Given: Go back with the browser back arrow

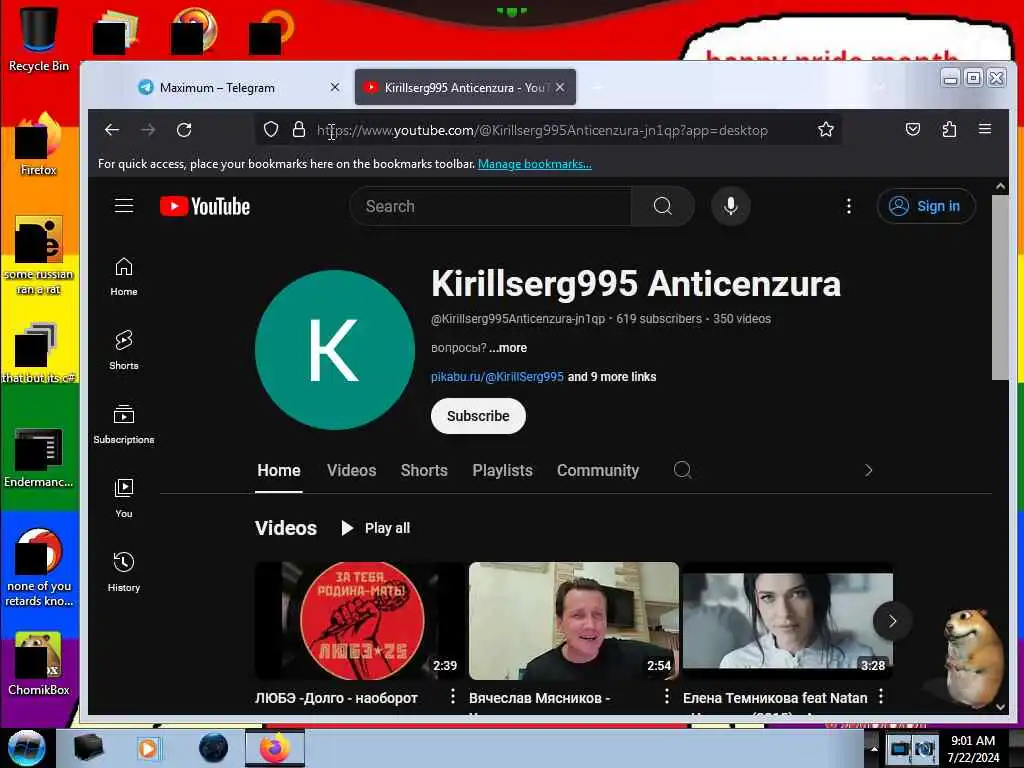Looking at the screenshot, I should pos(112,130).
